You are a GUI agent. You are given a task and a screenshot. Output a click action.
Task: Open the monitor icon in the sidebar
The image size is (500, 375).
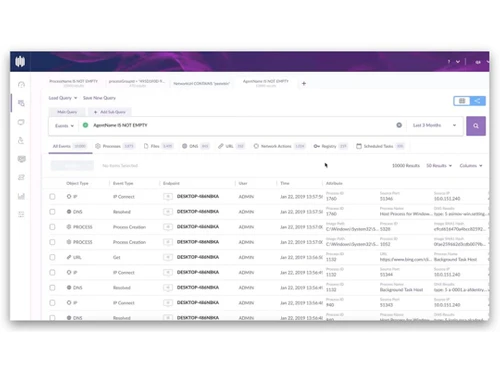pyautogui.click(x=21, y=122)
